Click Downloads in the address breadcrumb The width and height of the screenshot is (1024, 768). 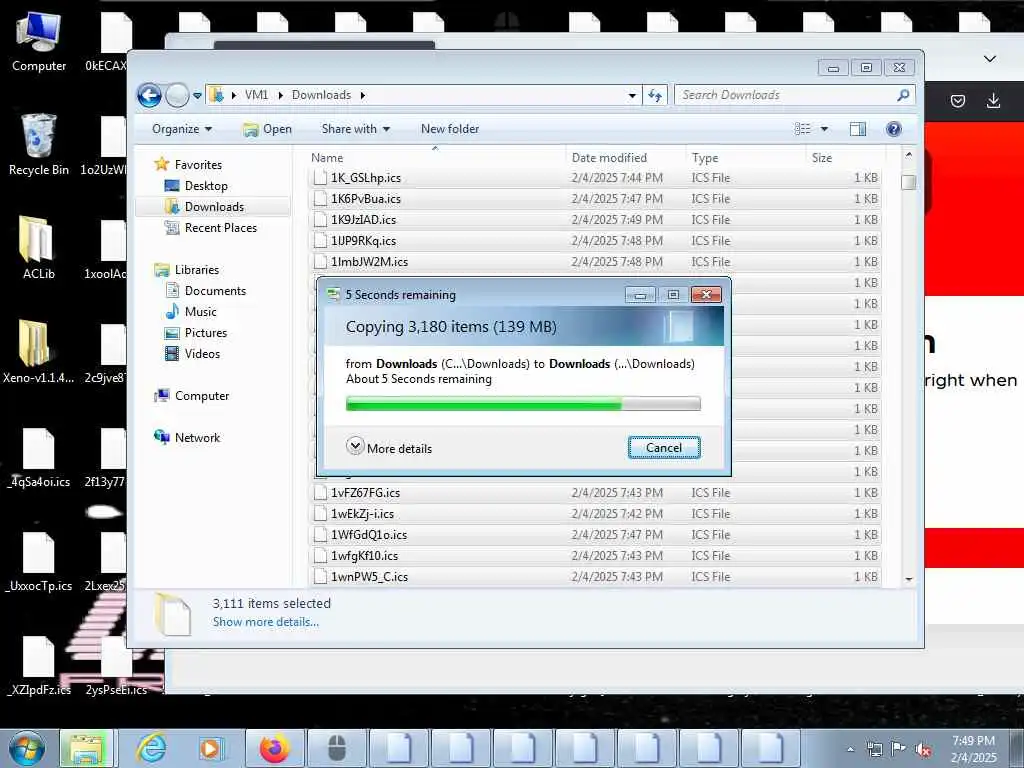click(321, 95)
